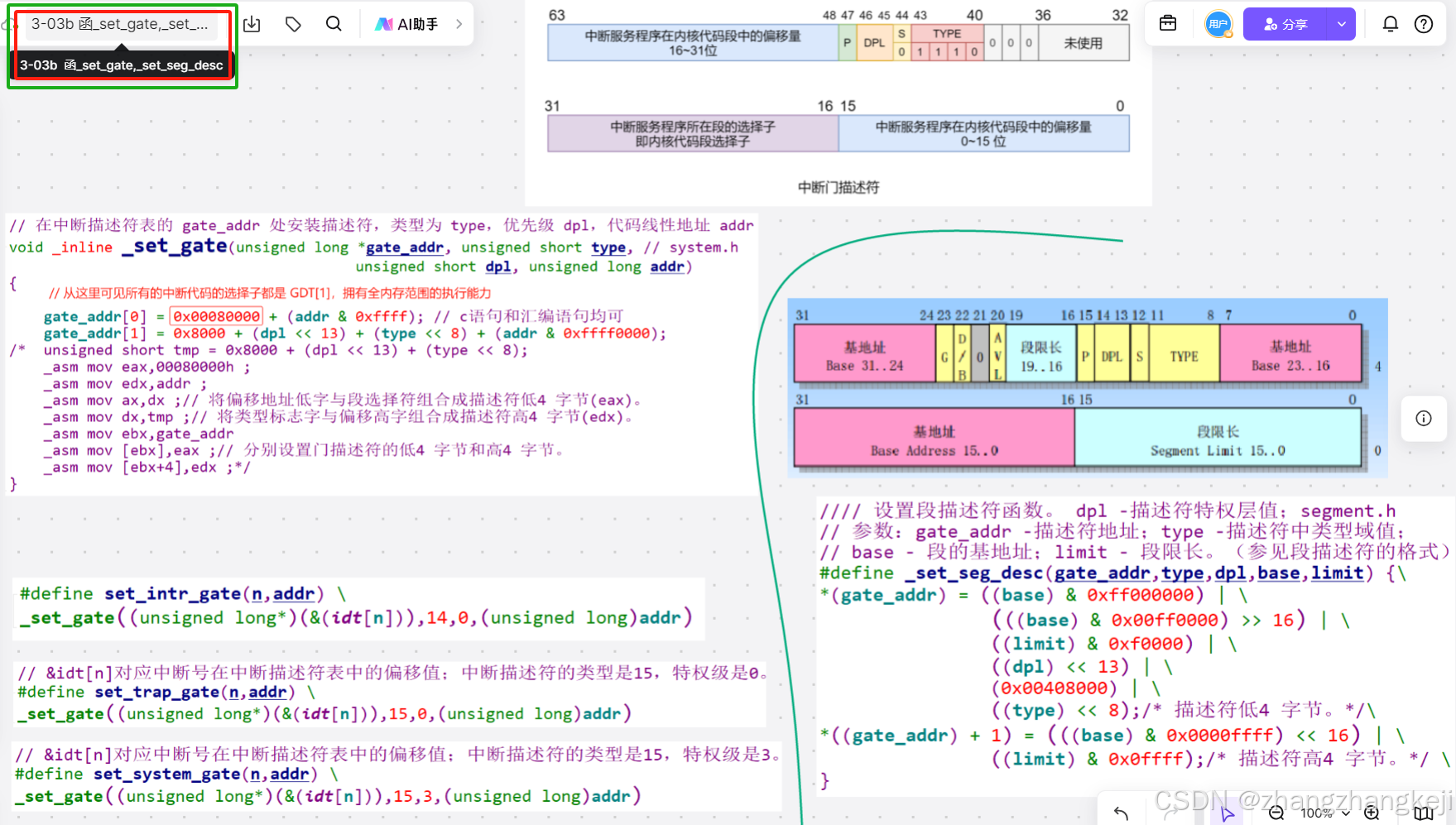
Task: Click the 中断门描述符 caption under diagram
Action: [x=839, y=188]
